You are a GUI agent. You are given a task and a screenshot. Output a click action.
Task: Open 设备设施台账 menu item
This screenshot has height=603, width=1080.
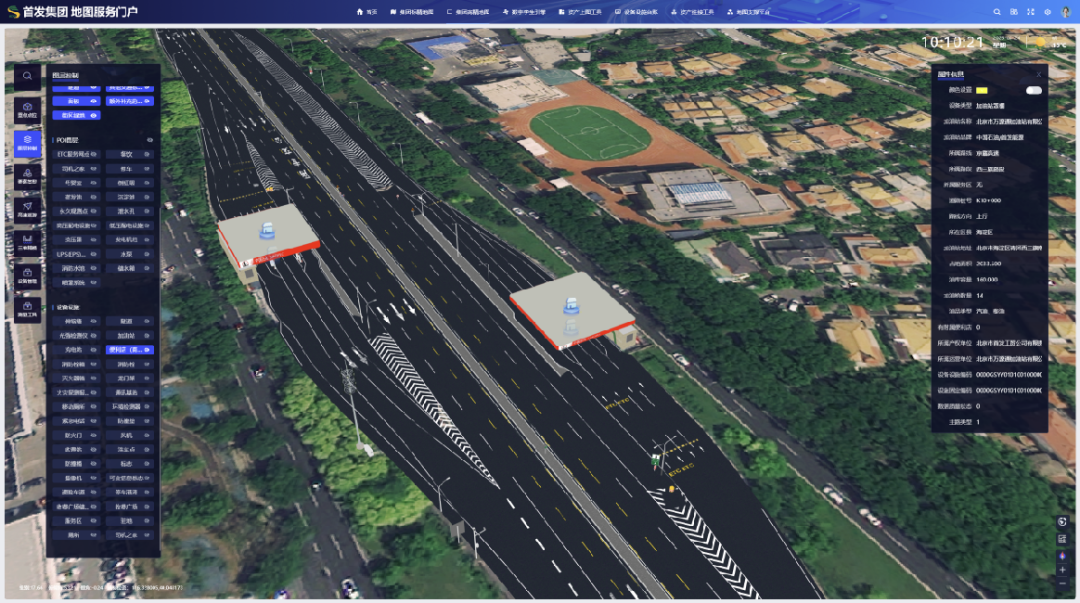click(636, 12)
